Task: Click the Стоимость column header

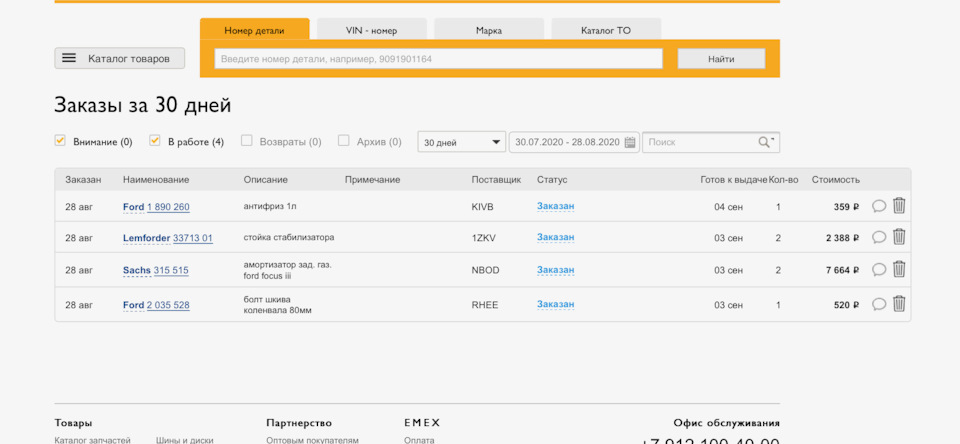Action: coord(836,179)
